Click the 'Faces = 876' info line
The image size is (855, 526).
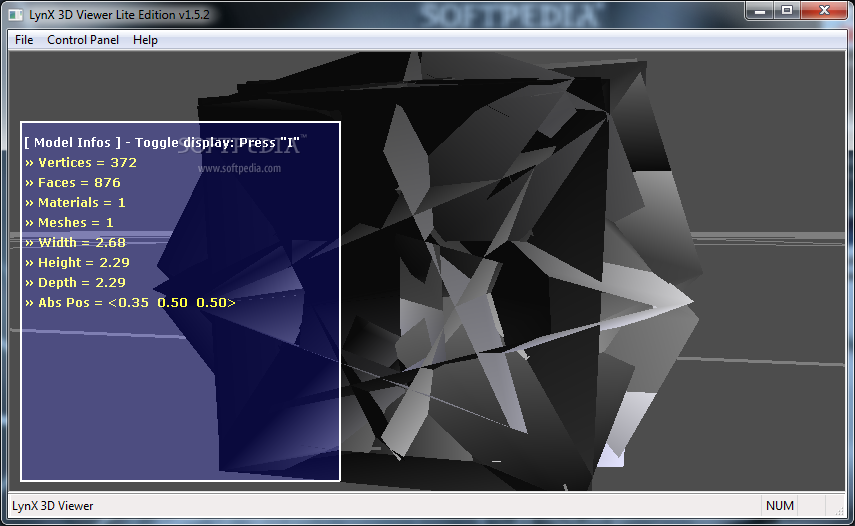[x=73, y=183]
